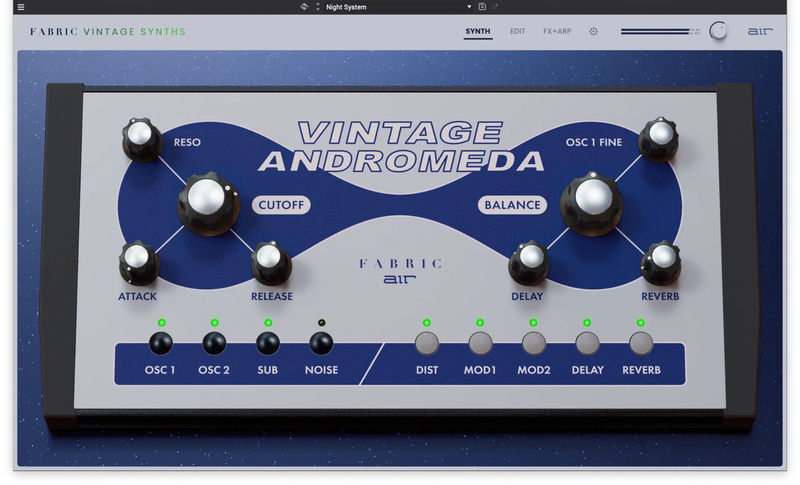Click the RESO knob
The height and width of the screenshot is (485, 800).
[x=141, y=139]
